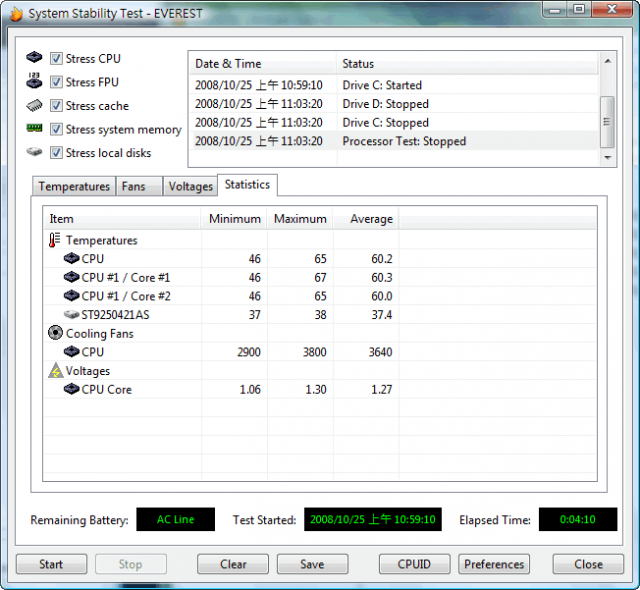Disable the Stress system memory checkbox
The image size is (640, 590).
(x=56, y=129)
